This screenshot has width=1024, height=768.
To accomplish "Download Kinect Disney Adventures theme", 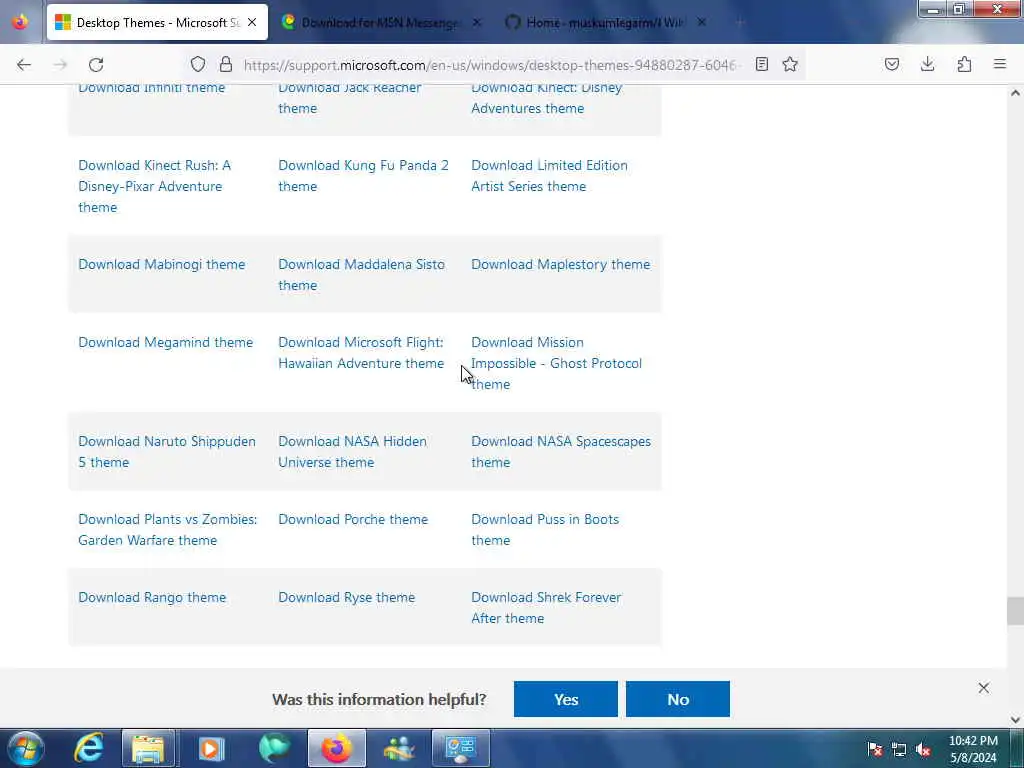I will click(x=547, y=98).
